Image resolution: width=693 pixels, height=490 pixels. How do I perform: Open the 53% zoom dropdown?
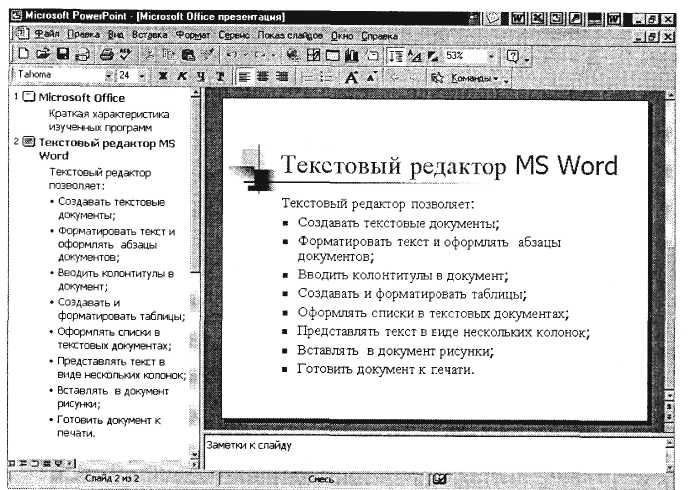tap(491, 56)
